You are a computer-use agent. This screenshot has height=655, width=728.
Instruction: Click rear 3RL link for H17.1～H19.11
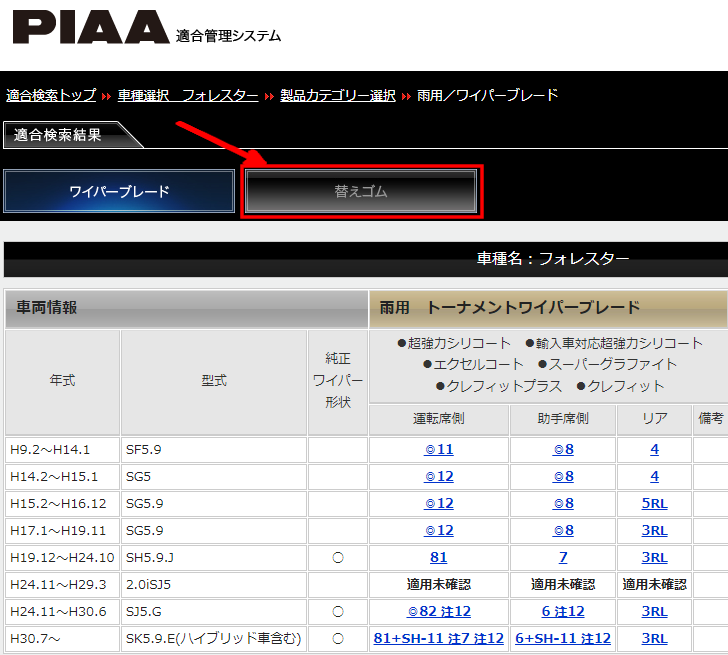tap(654, 531)
